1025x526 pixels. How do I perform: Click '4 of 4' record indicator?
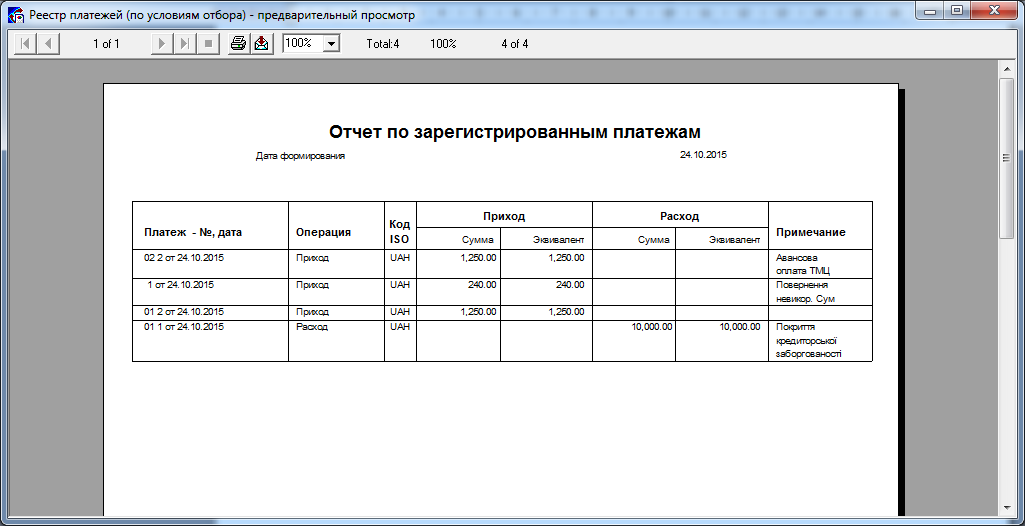pos(515,44)
